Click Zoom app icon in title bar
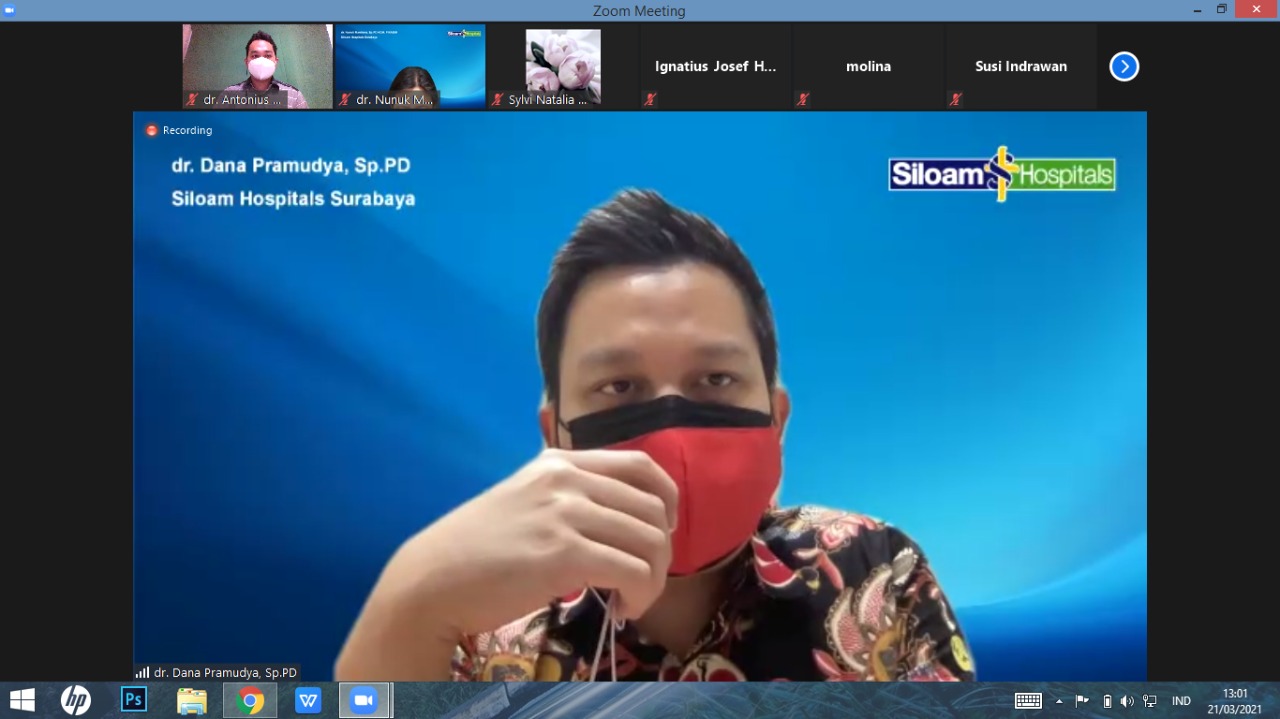This screenshot has width=1280, height=719. [x=9, y=10]
